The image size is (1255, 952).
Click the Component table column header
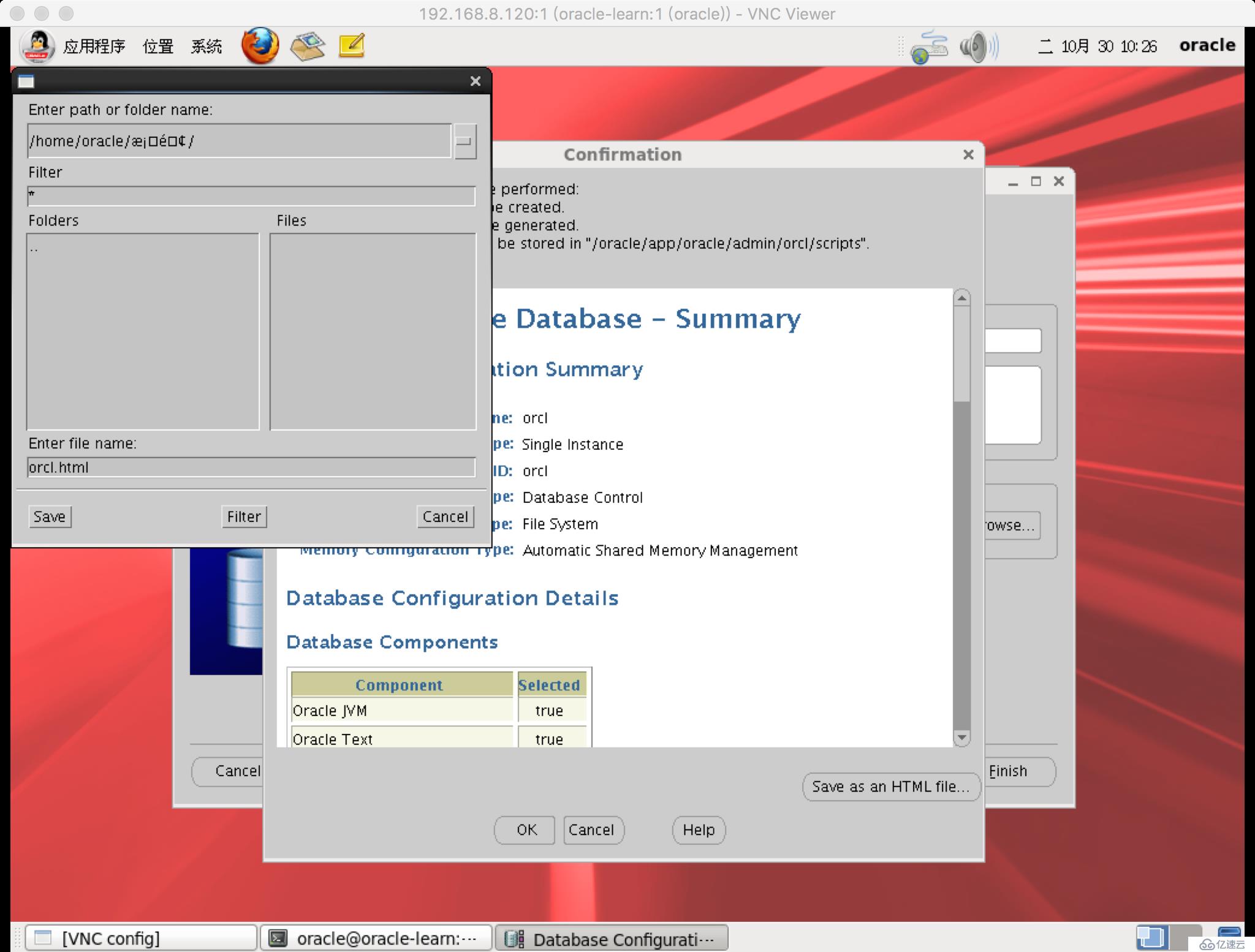(x=401, y=685)
